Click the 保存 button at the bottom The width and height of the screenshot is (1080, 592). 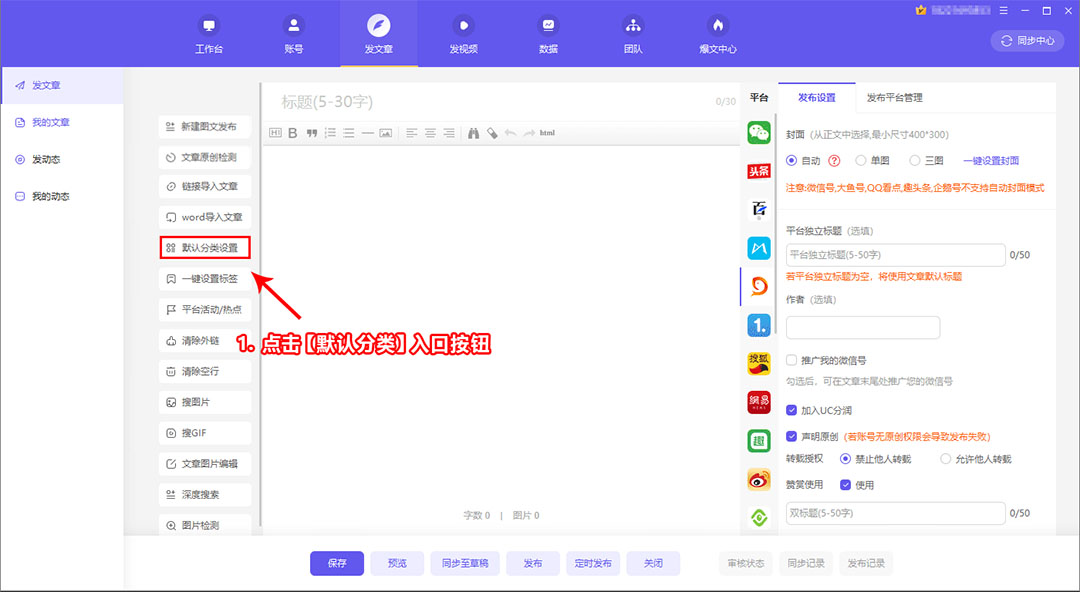[x=336, y=563]
